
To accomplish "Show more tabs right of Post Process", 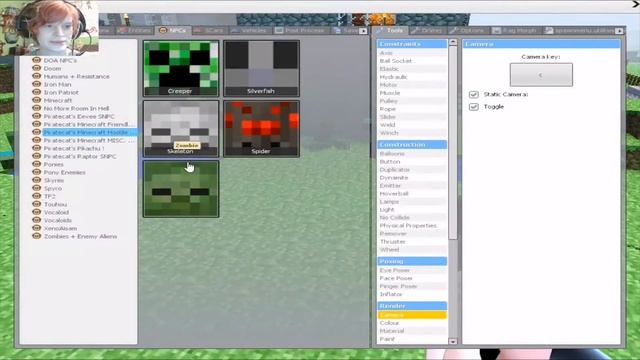I will [363, 31].
